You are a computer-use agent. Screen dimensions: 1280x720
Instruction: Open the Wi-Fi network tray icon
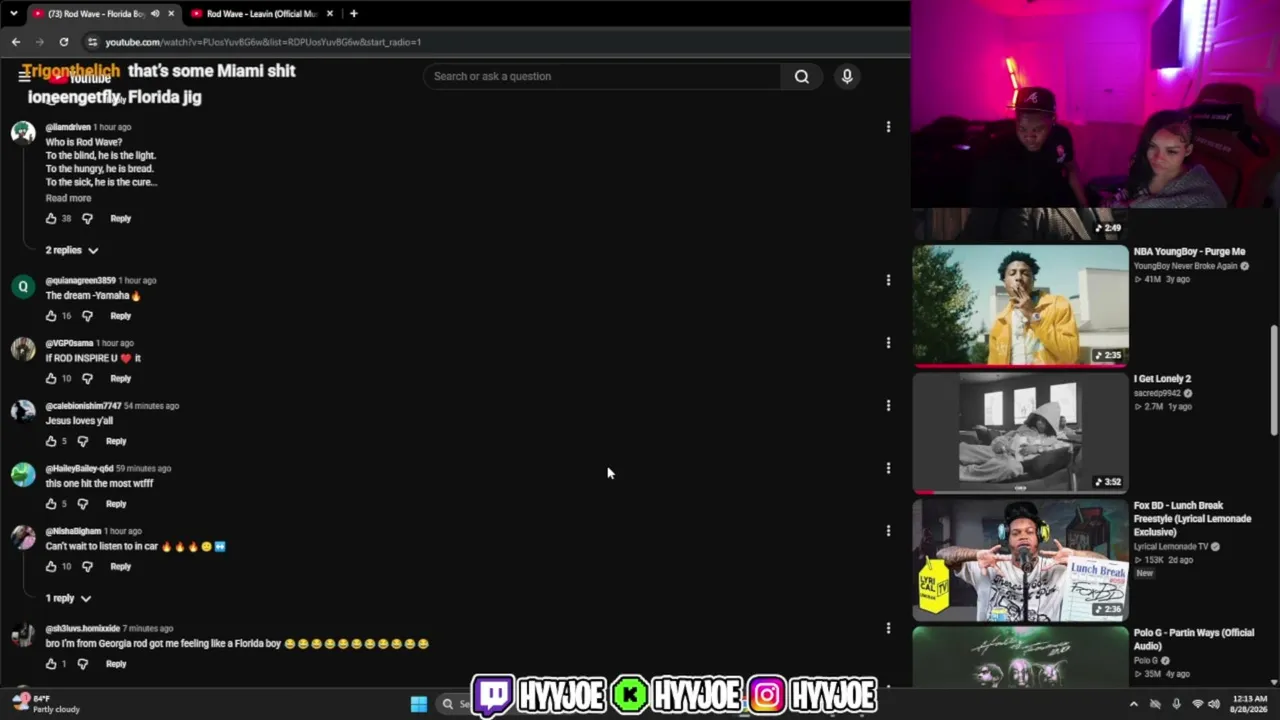tap(1197, 704)
